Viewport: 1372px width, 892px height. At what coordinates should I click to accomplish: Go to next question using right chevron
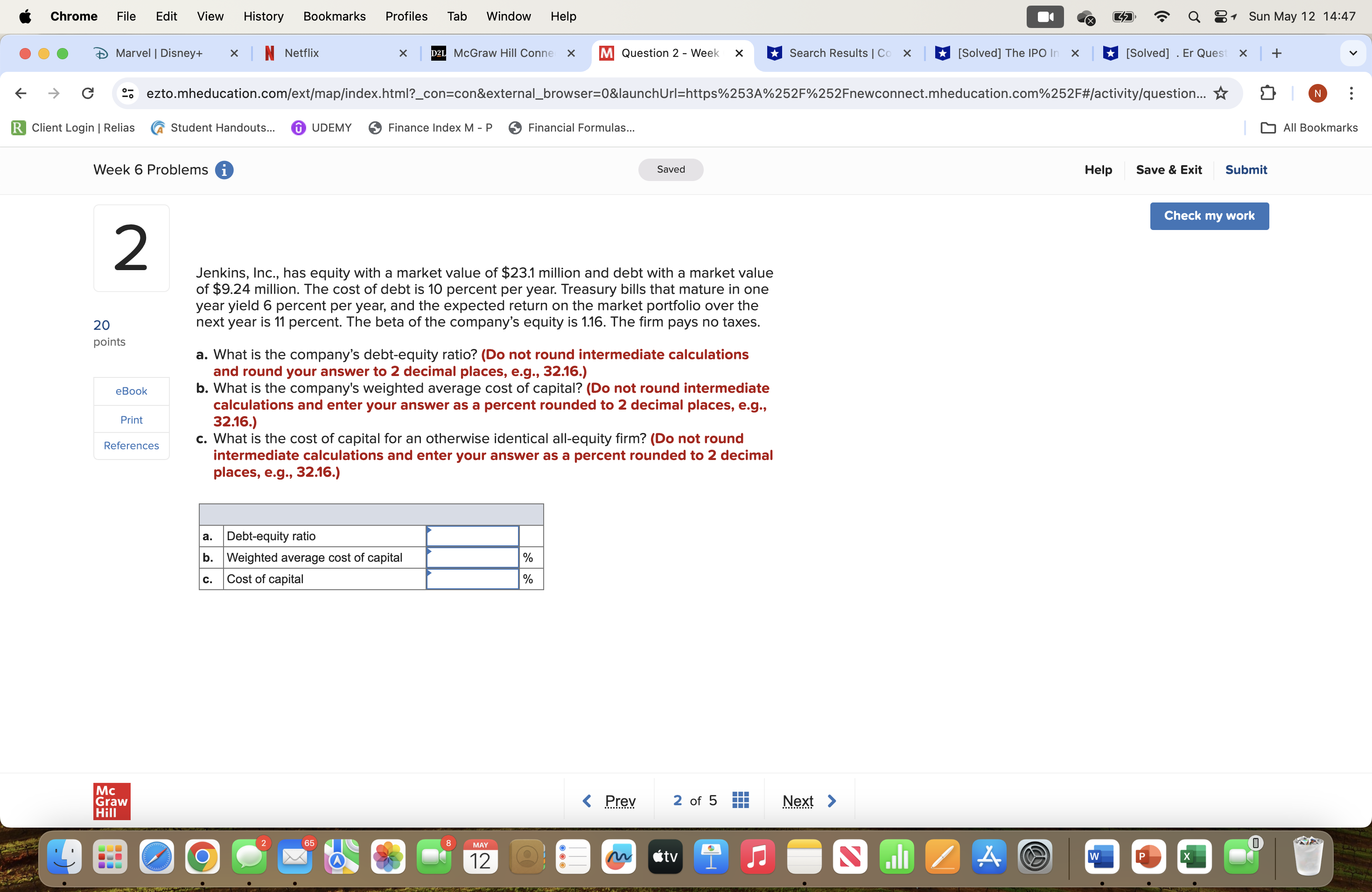tap(832, 801)
